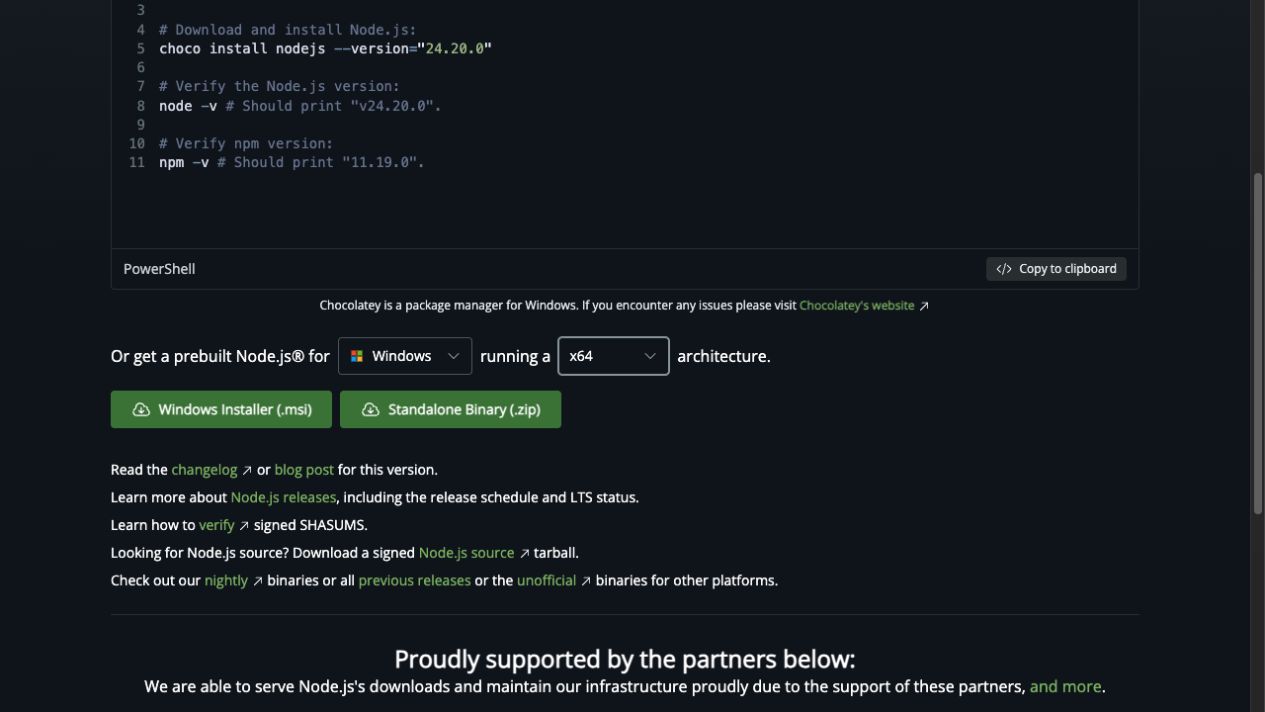Click the chevron on the Windows dropdown
The image size is (1265, 712).
[x=453, y=356]
